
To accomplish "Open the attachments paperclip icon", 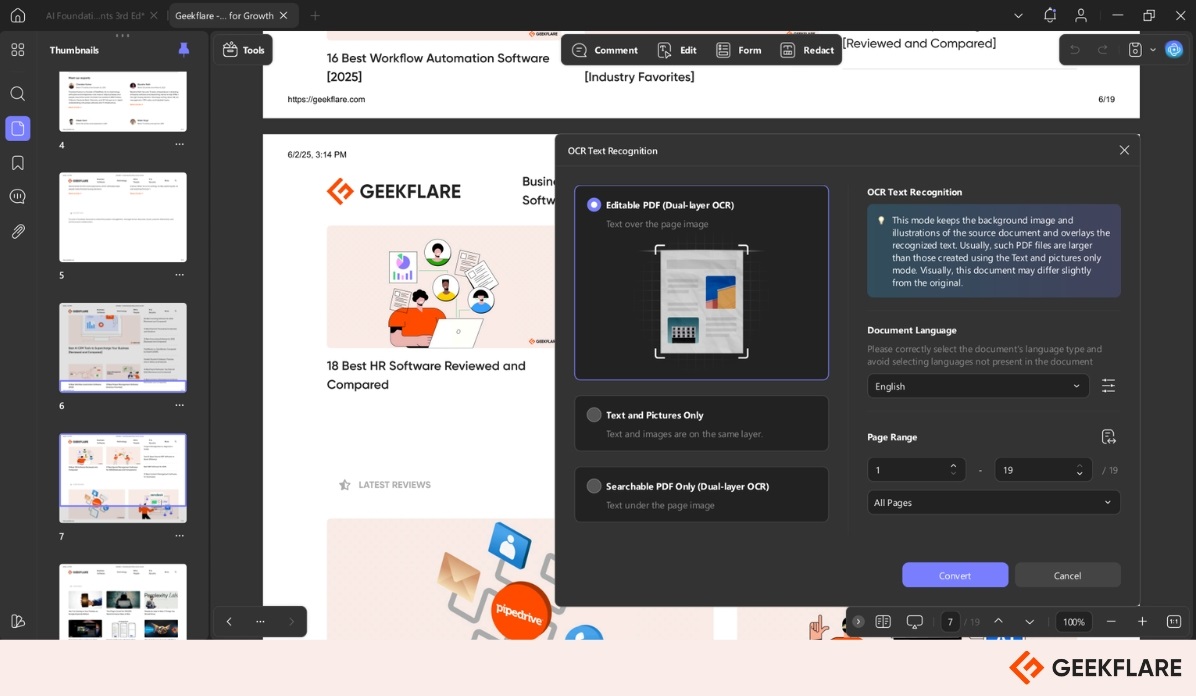I will [x=18, y=231].
